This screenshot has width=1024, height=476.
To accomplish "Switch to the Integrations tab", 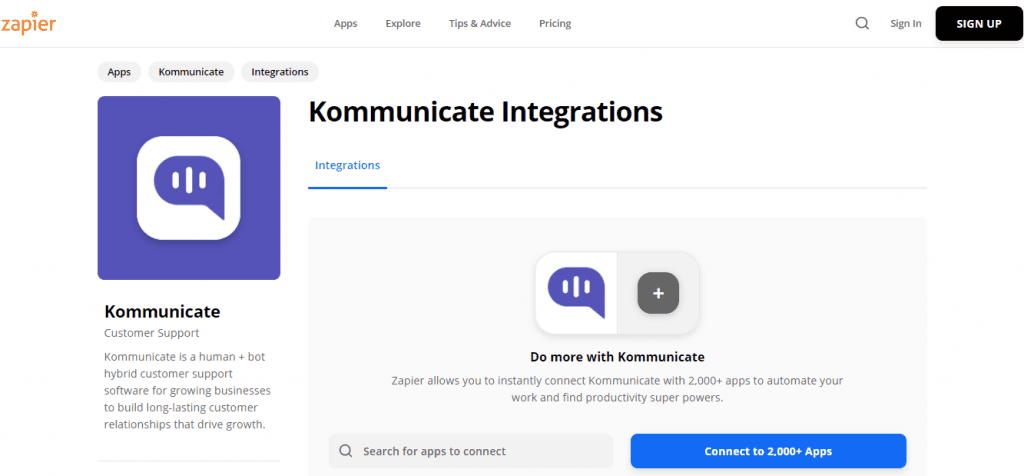I will point(347,166).
